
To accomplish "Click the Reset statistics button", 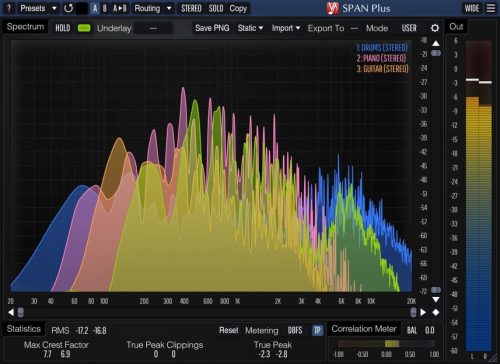I will [x=229, y=330].
